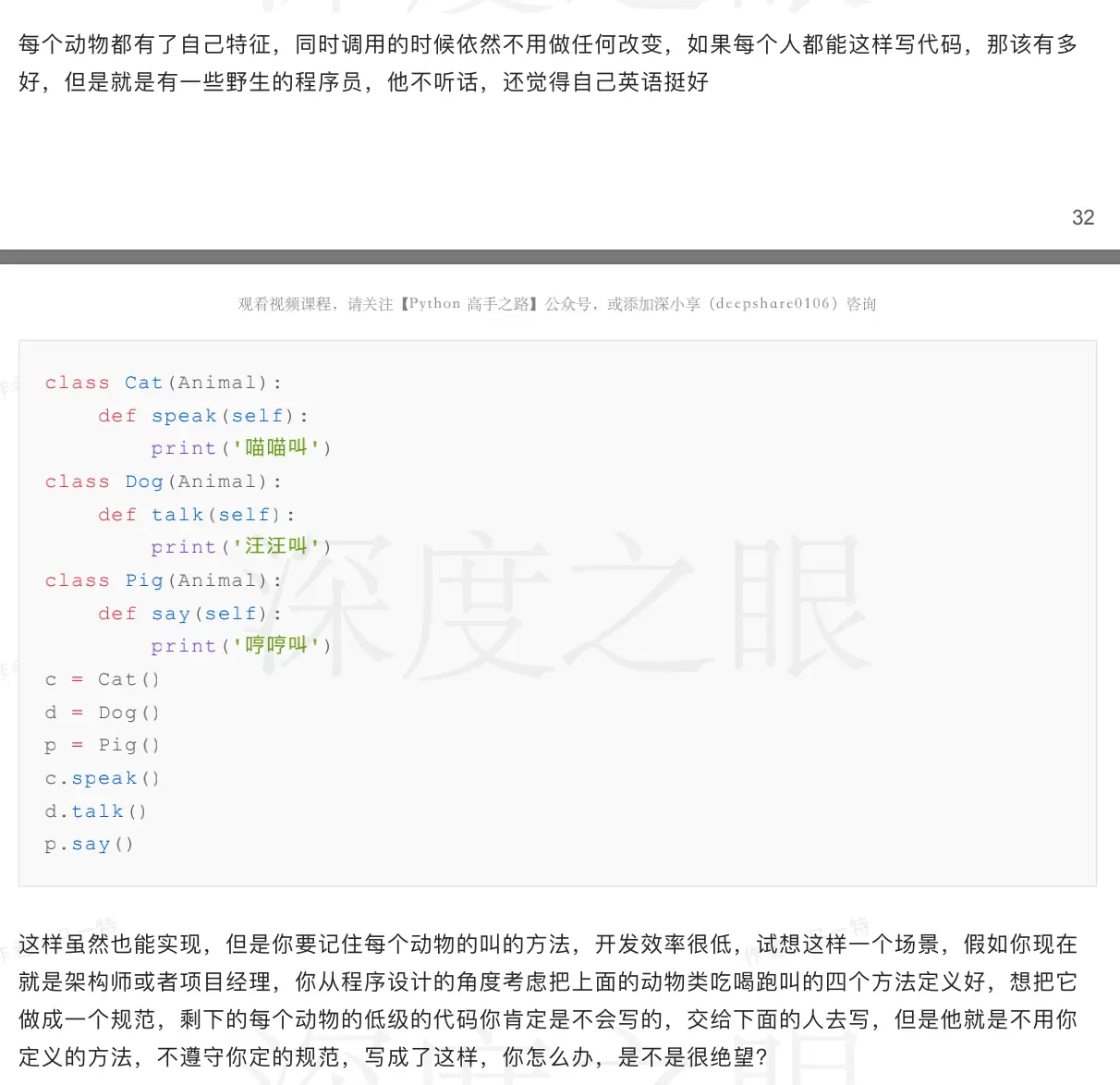Click the code line "c.speak()"
The image size is (1120, 1085).
(103, 778)
